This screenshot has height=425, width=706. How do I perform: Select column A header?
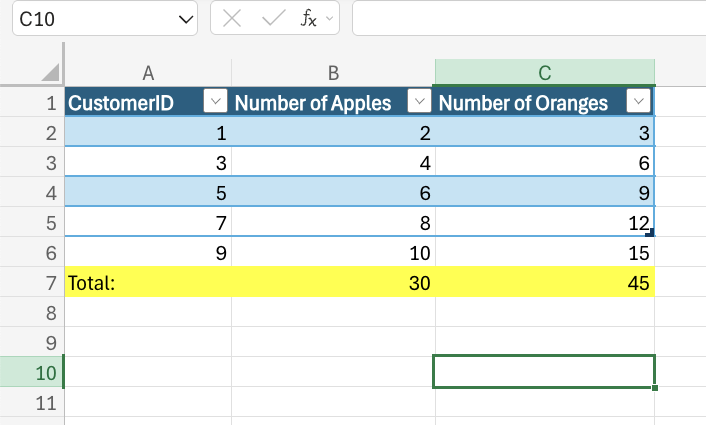click(x=148, y=72)
